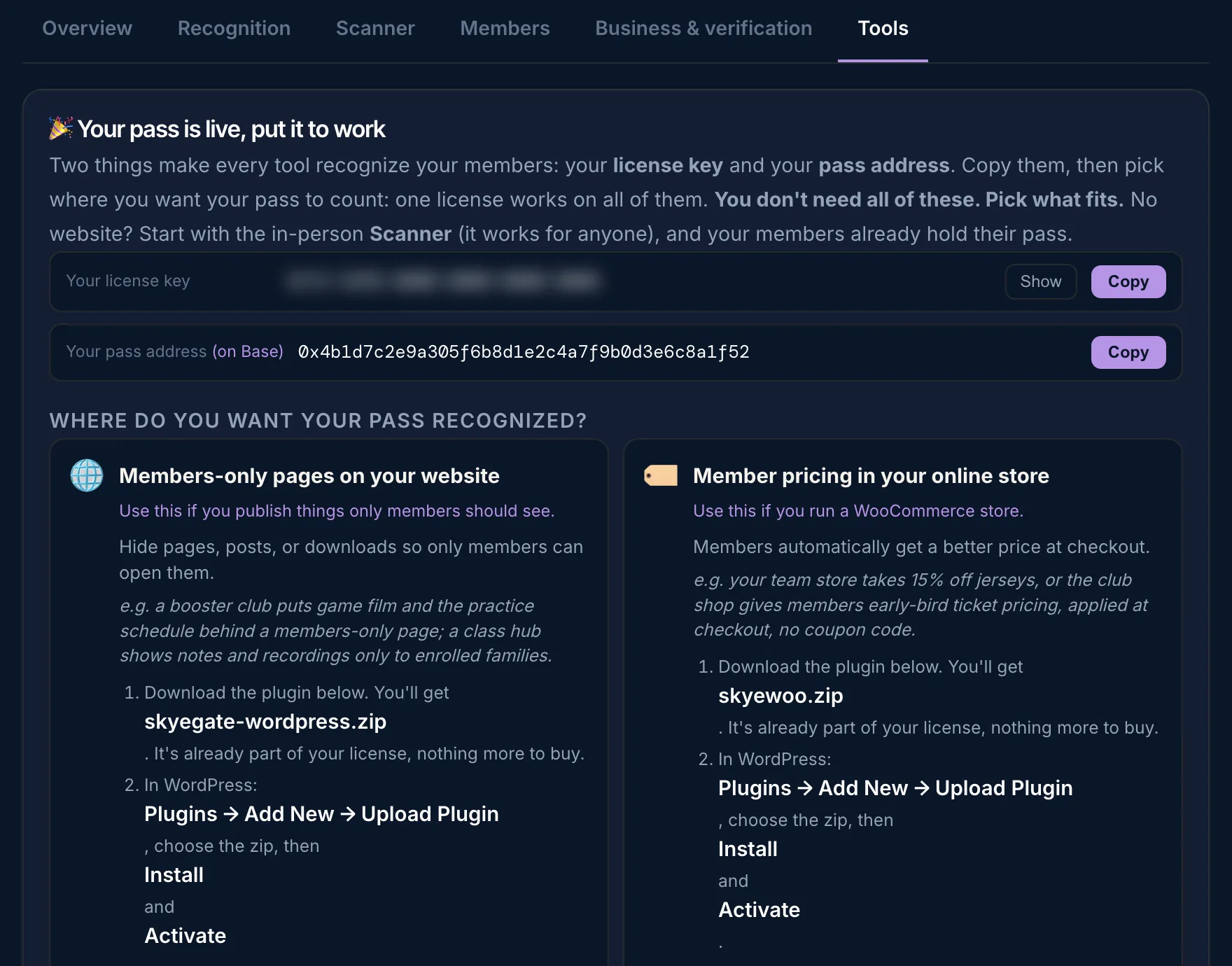
Task: Click "Plugins → Add New → Upload Plugin" in store card
Action: tap(895, 788)
